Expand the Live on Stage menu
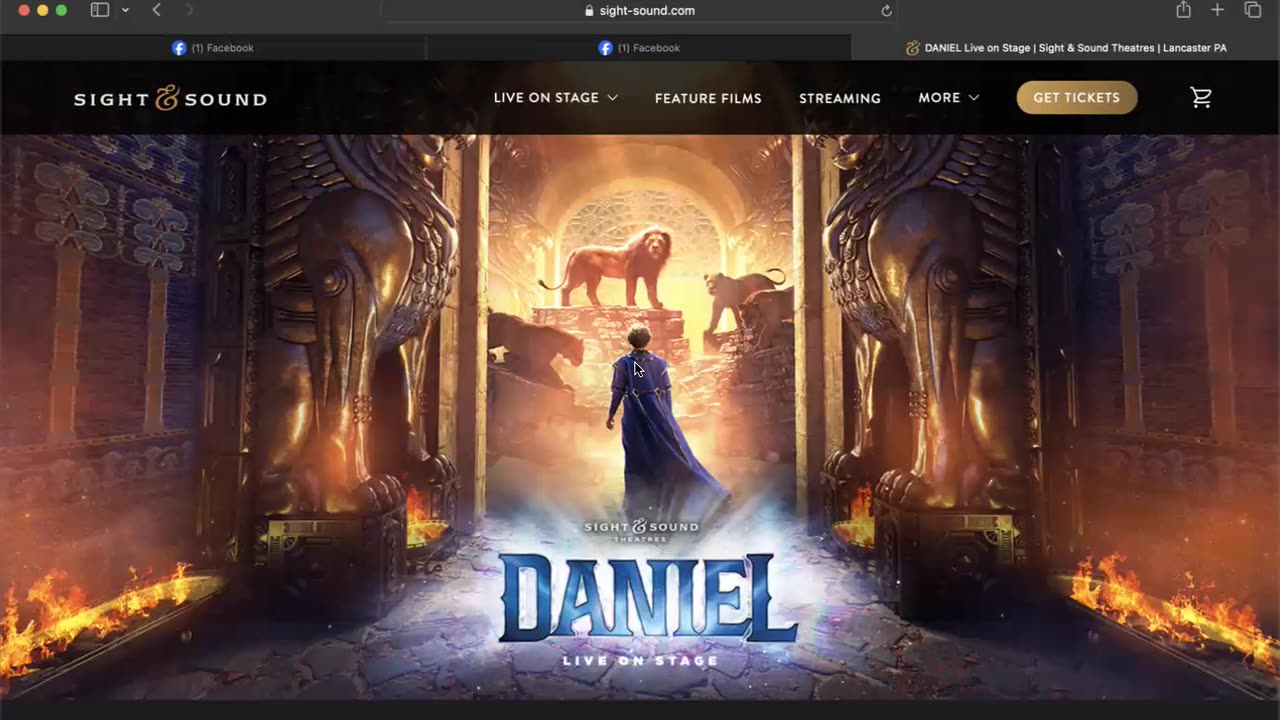This screenshot has width=1280, height=720. (x=556, y=98)
